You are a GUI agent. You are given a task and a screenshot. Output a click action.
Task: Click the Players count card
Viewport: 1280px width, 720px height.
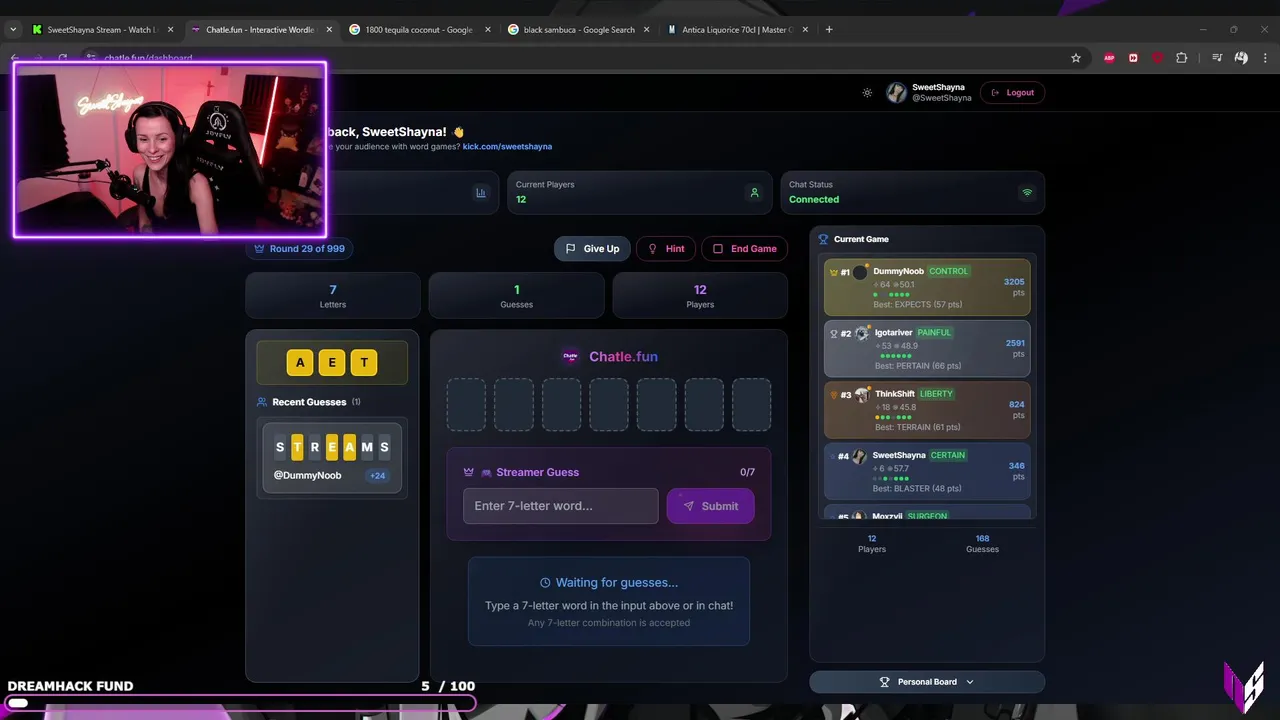click(x=700, y=296)
